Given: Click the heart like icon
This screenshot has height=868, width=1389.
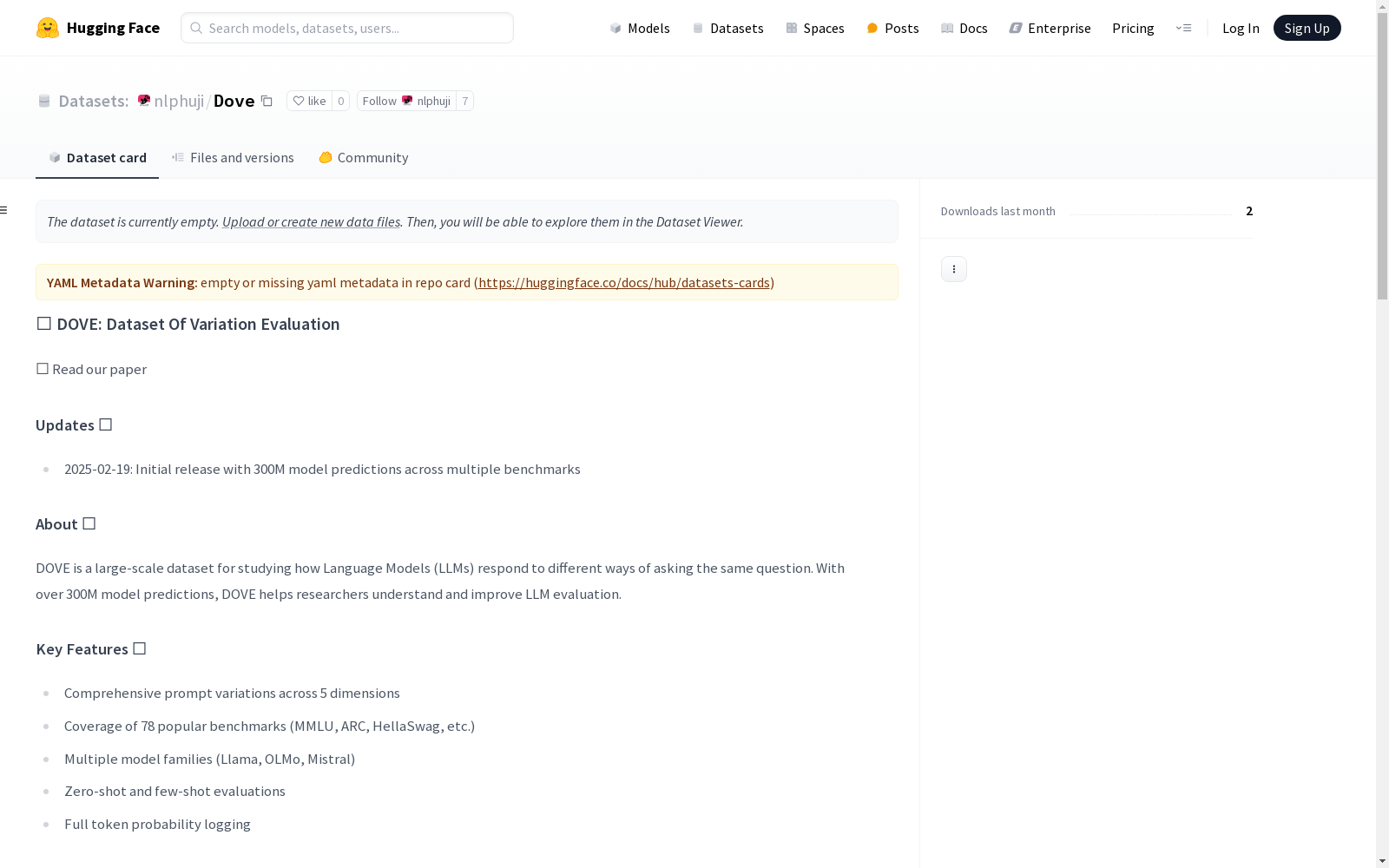Looking at the screenshot, I should coord(298,101).
